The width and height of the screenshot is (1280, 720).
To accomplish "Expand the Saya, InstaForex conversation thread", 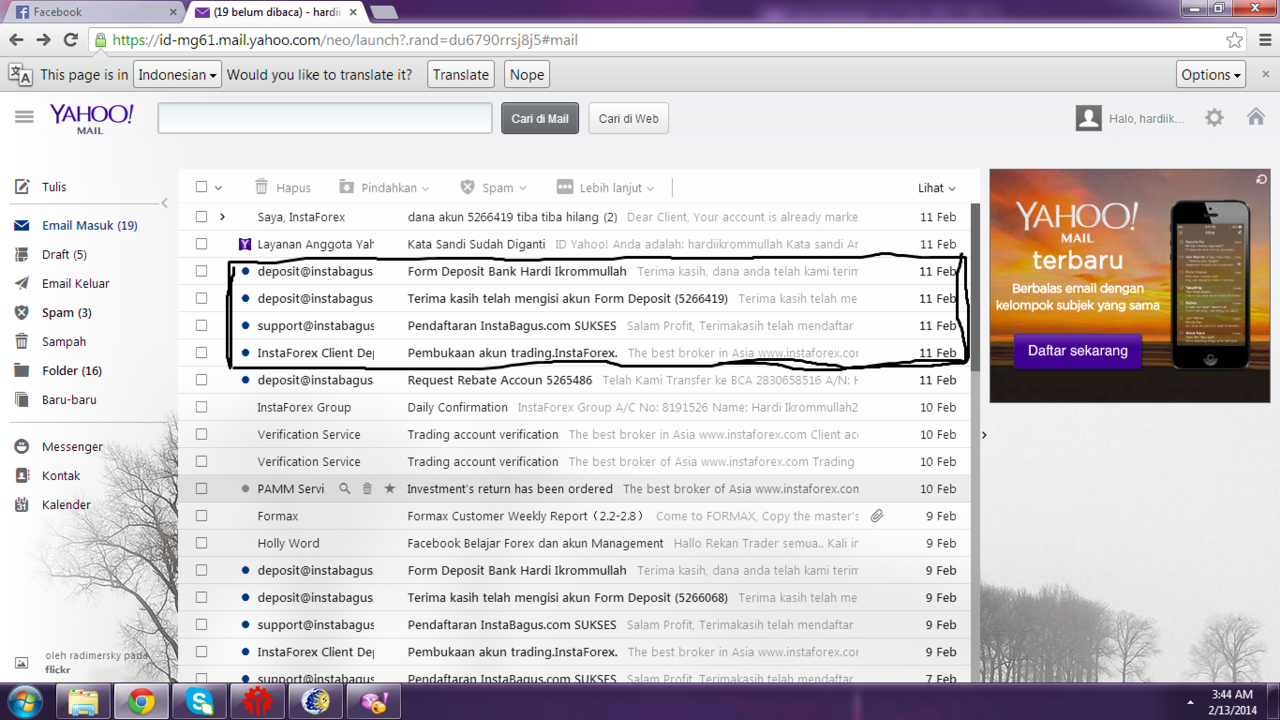I will (x=222, y=217).
